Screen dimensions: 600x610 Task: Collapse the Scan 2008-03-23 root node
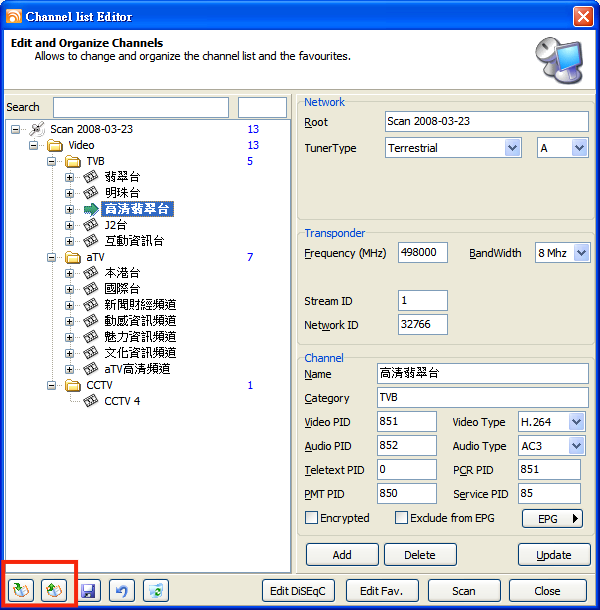pyautogui.click(x=16, y=130)
